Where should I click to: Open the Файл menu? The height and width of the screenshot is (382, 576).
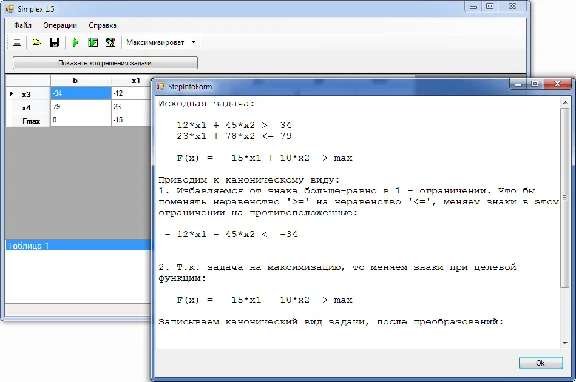point(23,25)
